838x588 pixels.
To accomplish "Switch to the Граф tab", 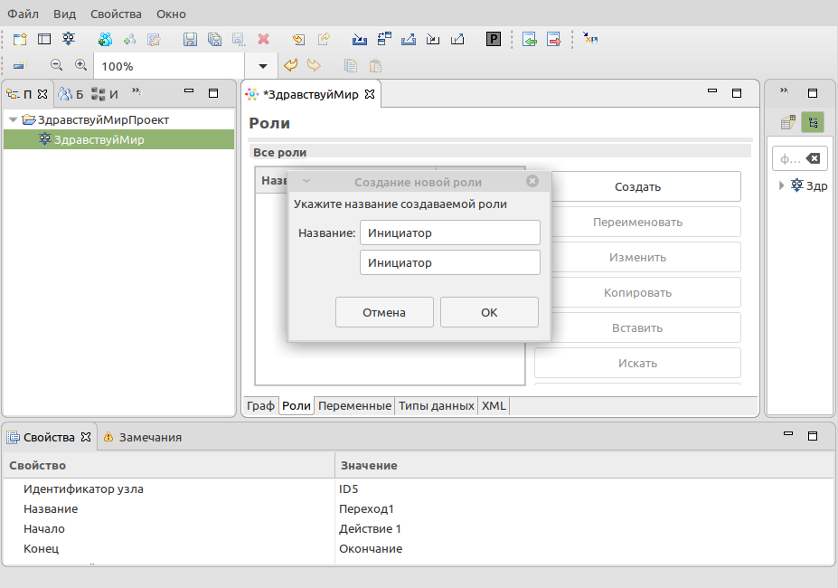I will pos(260,406).
